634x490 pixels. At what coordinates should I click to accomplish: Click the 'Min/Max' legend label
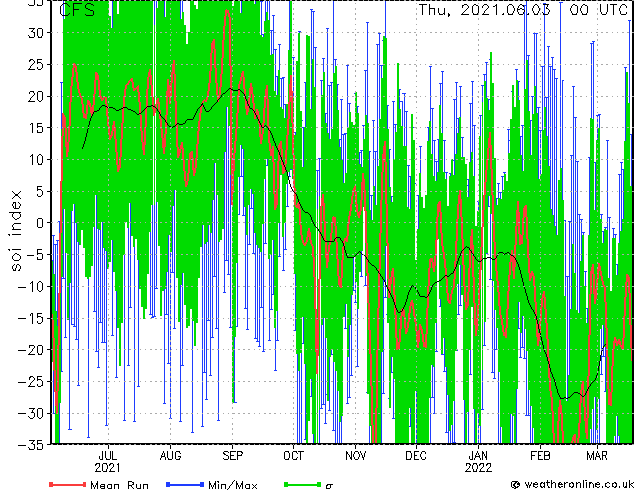232,485
